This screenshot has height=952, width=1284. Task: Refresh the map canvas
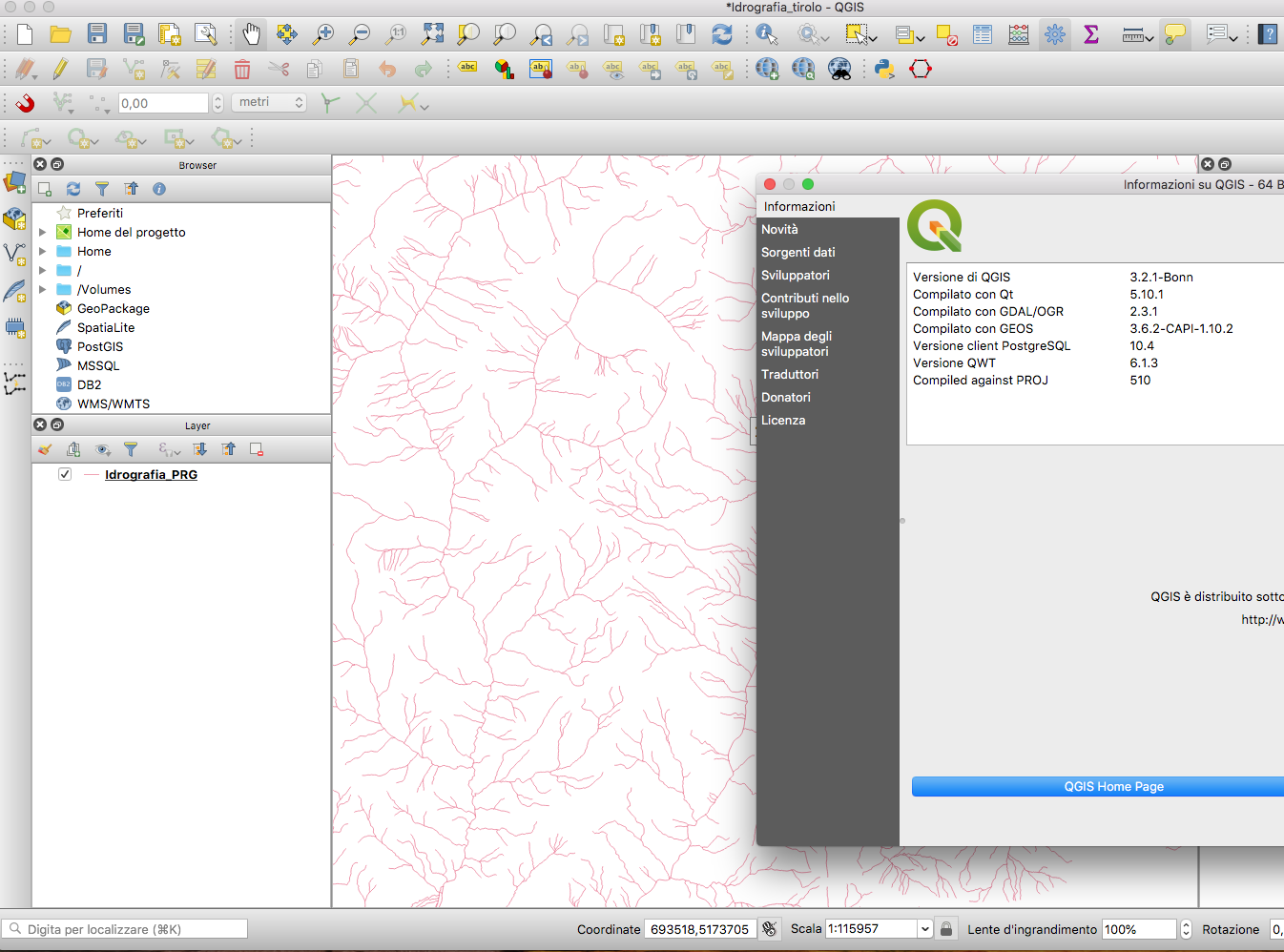pos(722,34)
